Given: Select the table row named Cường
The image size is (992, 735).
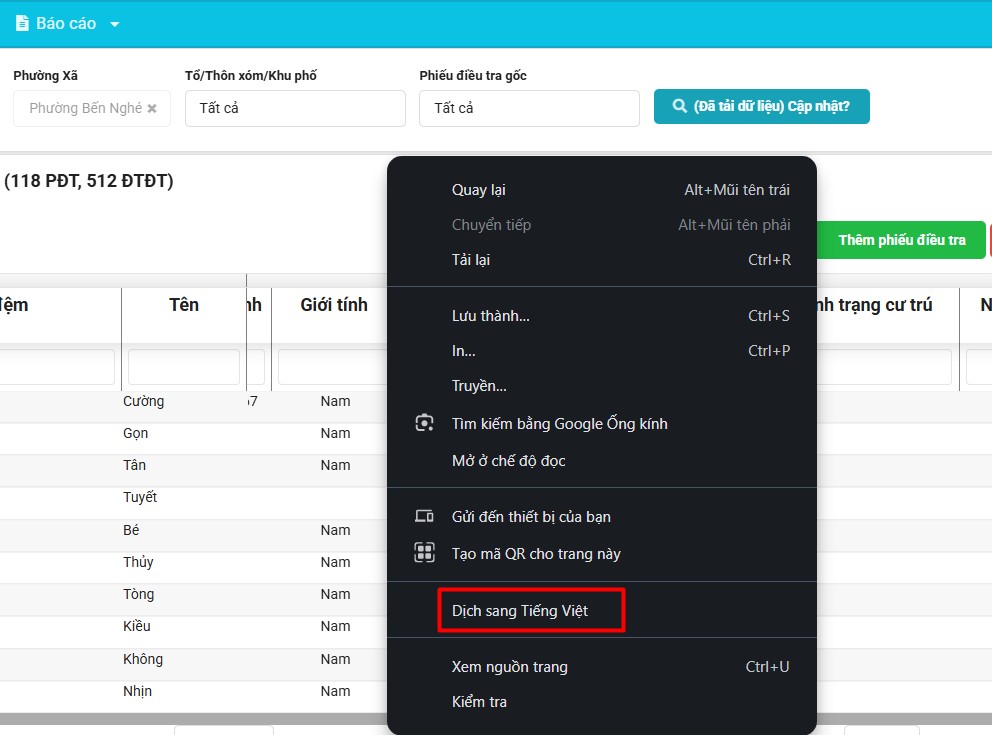Looking at the screenshot, I should pos(143,401).
